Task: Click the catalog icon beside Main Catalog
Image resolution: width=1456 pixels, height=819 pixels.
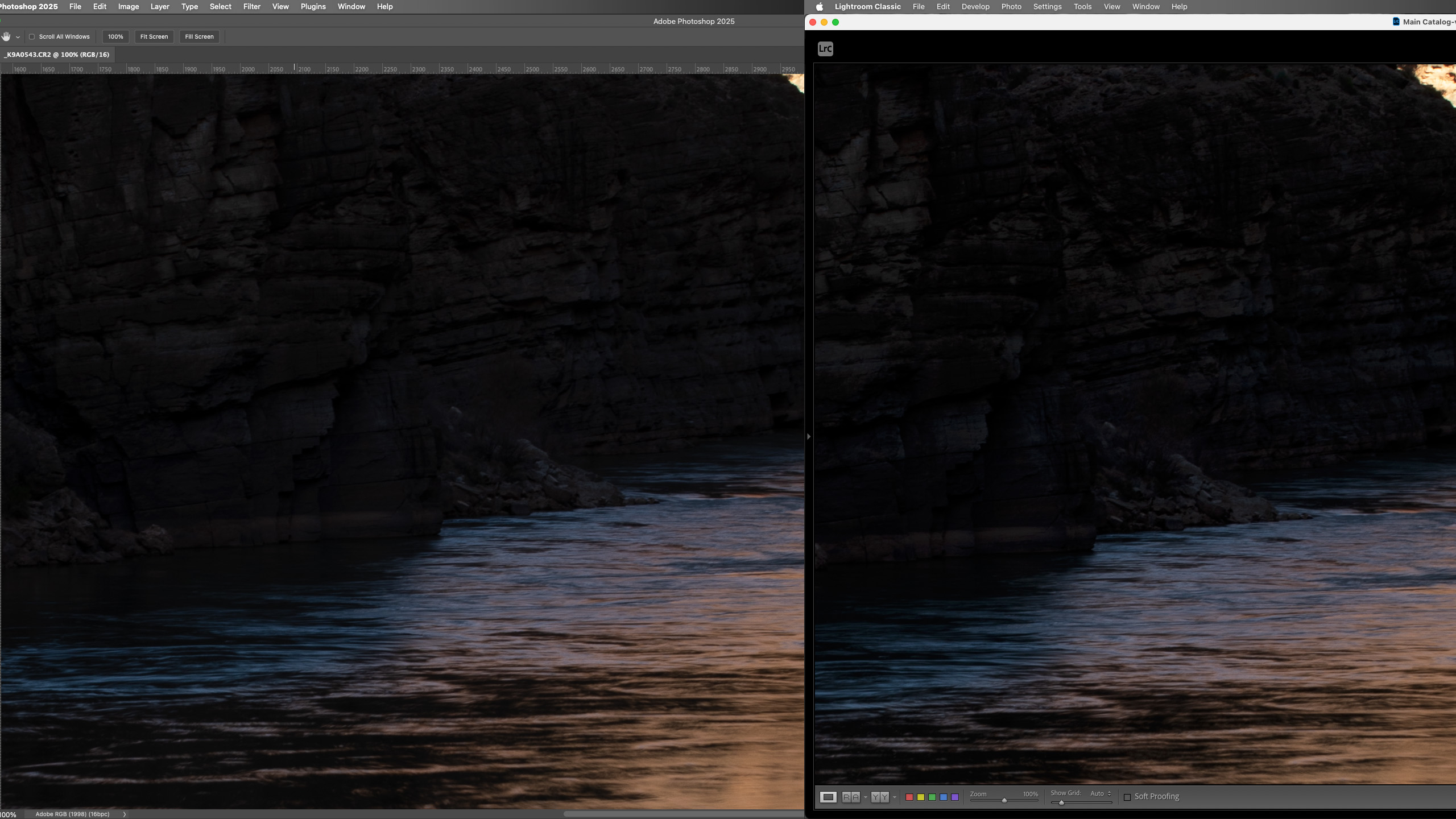Action: click(x=1396, y=21)
